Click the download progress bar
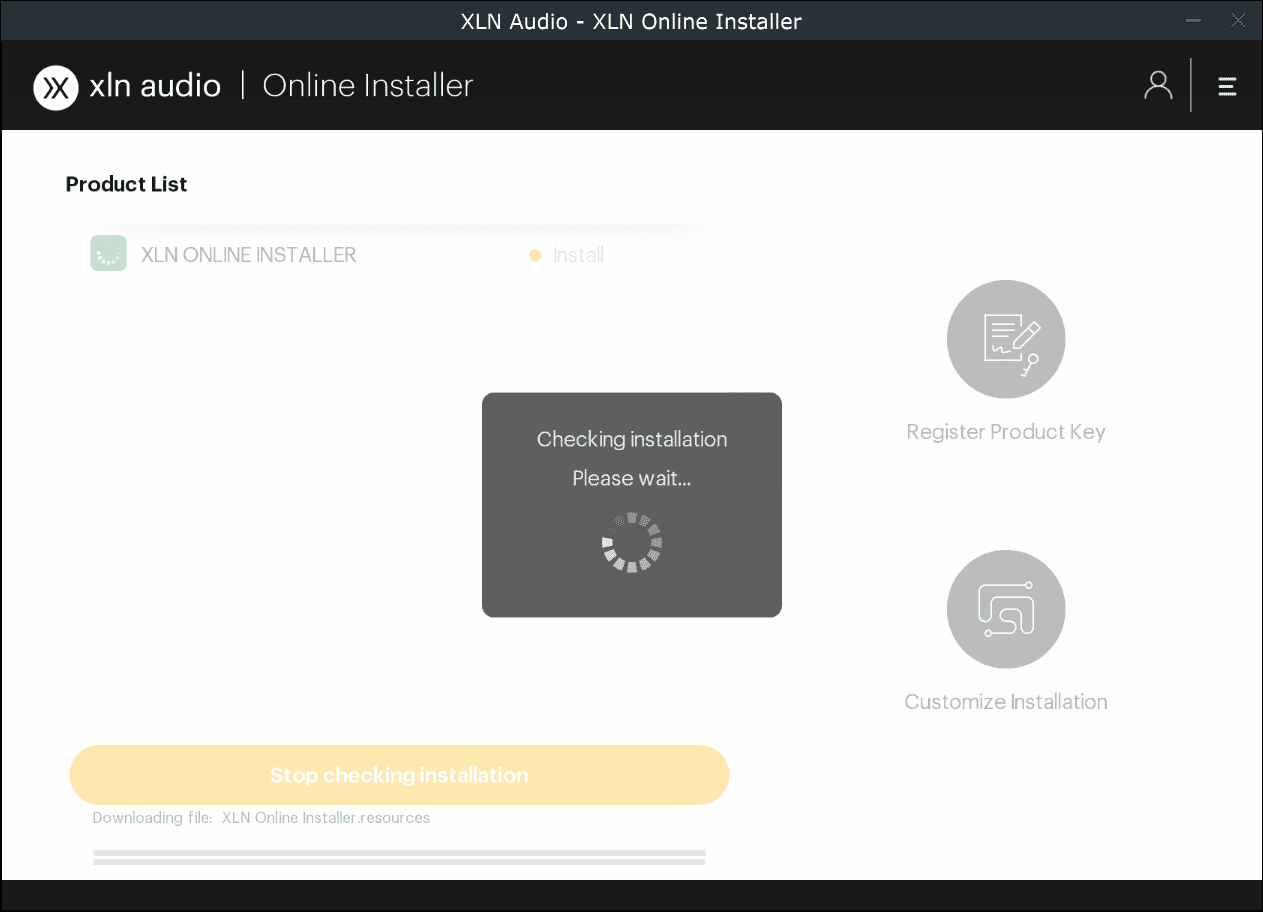 399,857
